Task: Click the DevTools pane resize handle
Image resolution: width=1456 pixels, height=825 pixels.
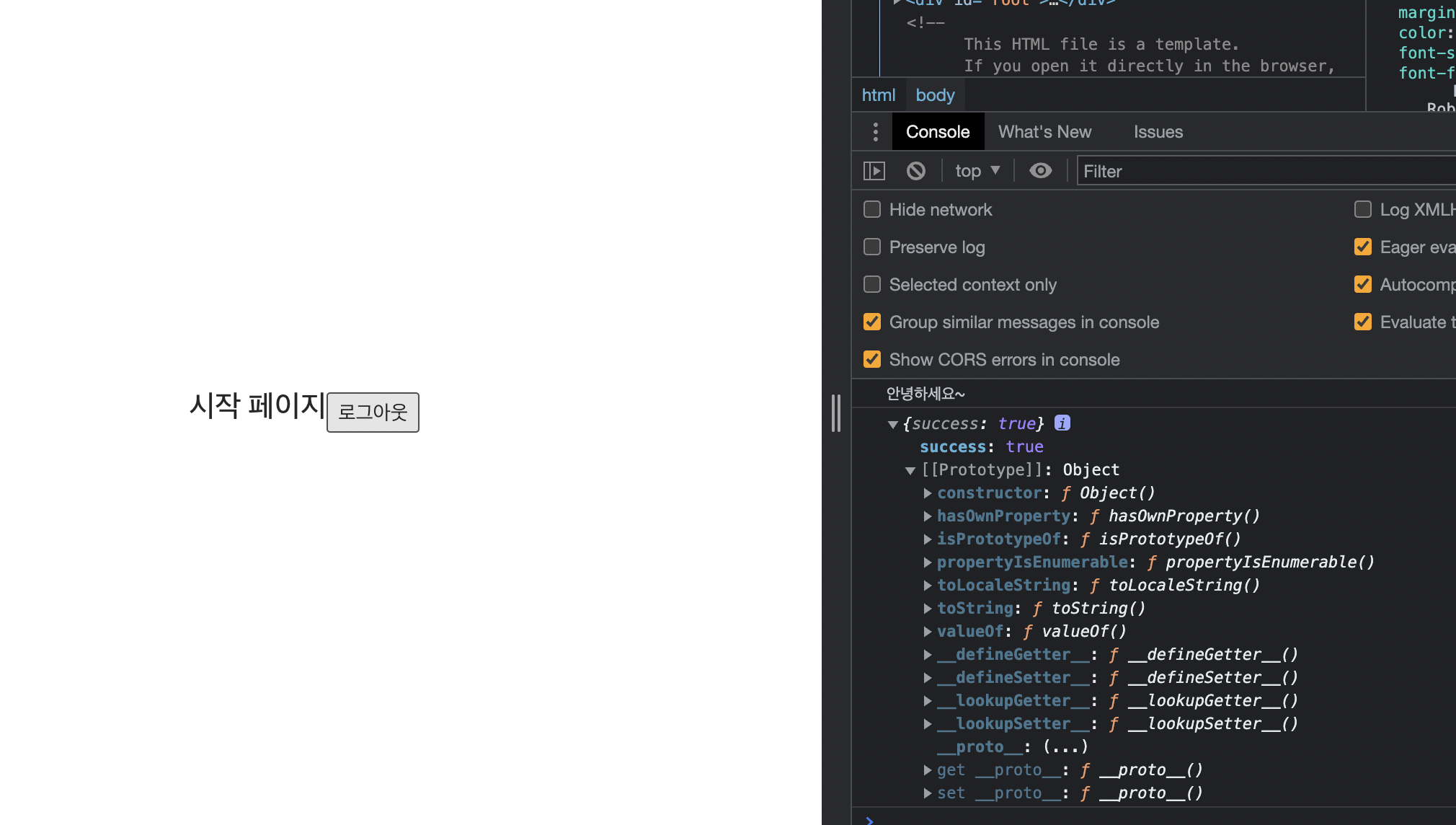Action: (x=835, y=412)
